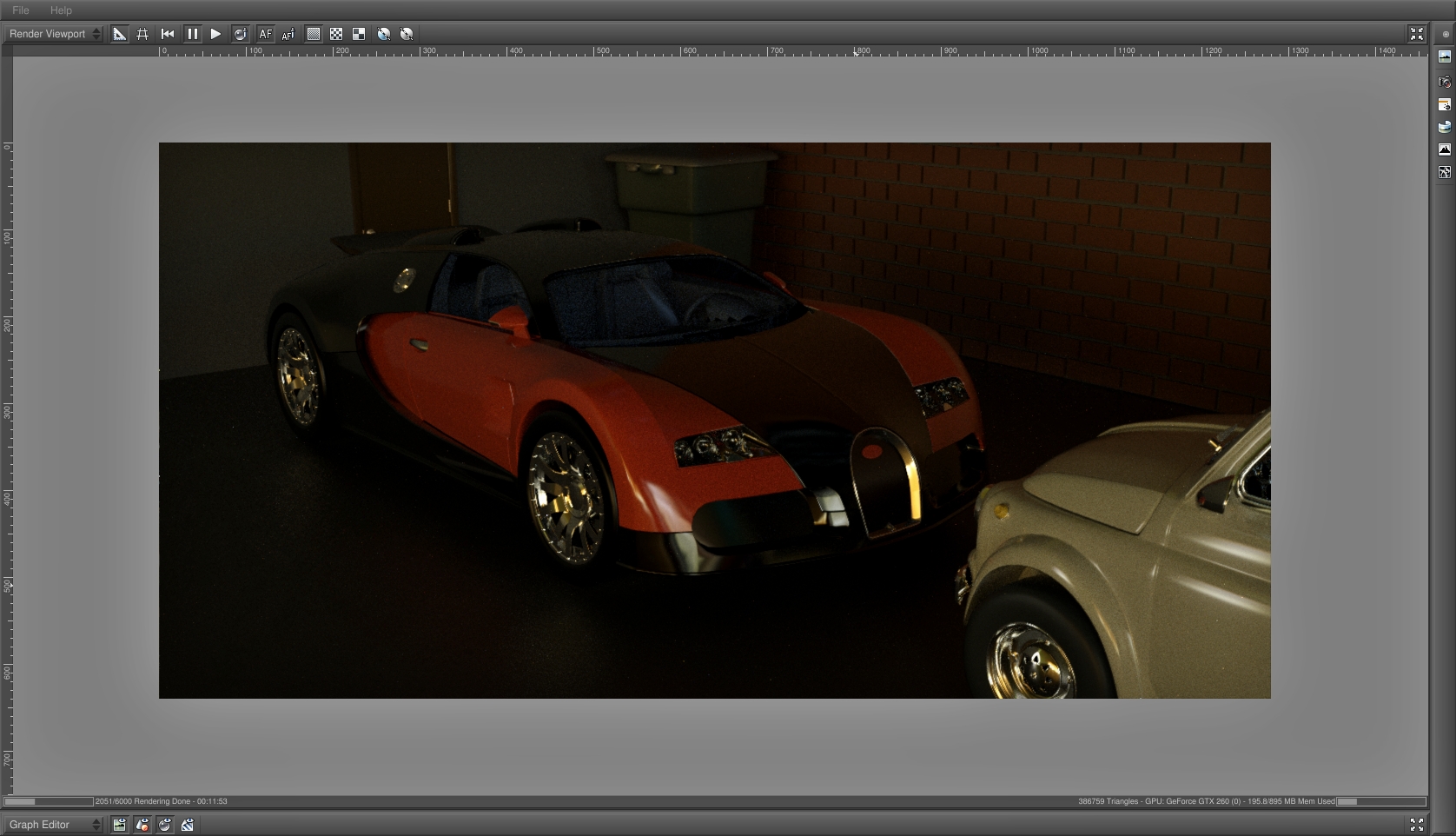
Task: Click the blue slashed sphere icon
Action: pyautogui.click(x=383, y=34)
